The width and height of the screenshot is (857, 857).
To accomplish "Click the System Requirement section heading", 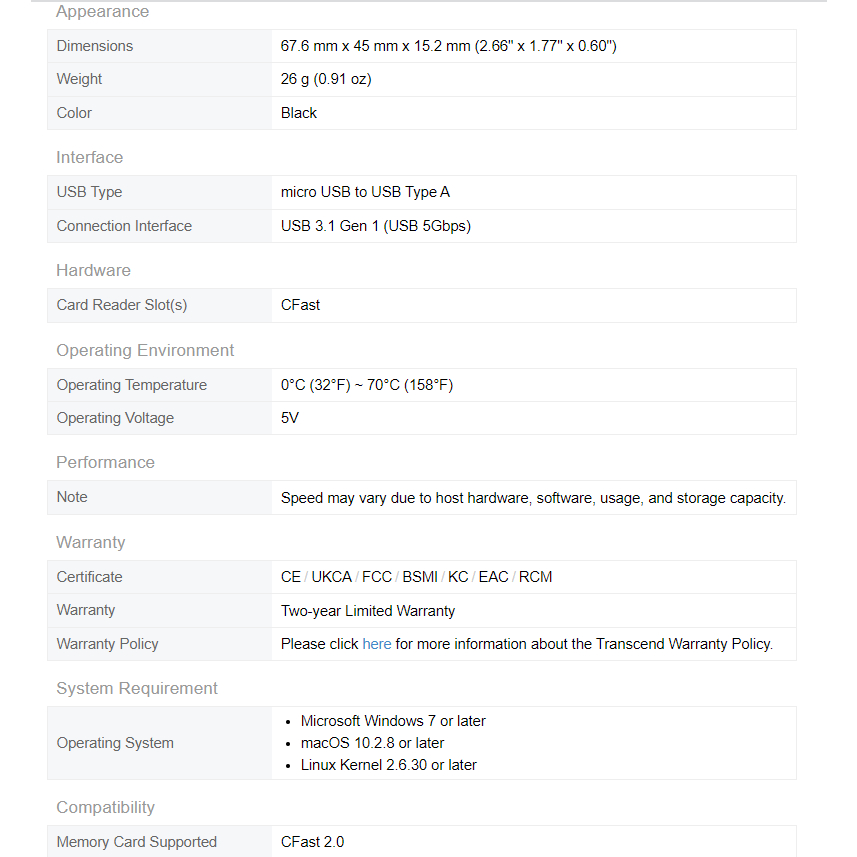I will tap(137, 688).
